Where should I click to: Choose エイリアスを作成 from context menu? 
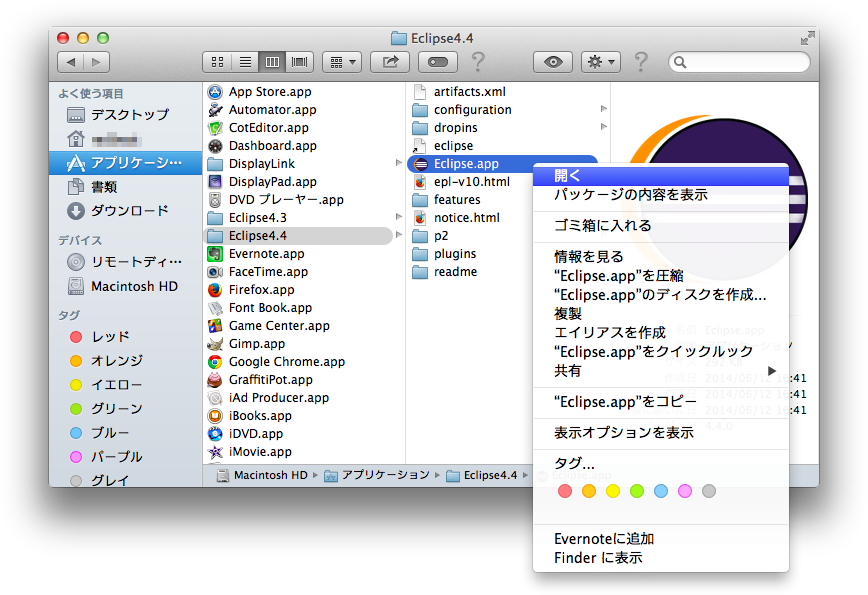(661, 332)
